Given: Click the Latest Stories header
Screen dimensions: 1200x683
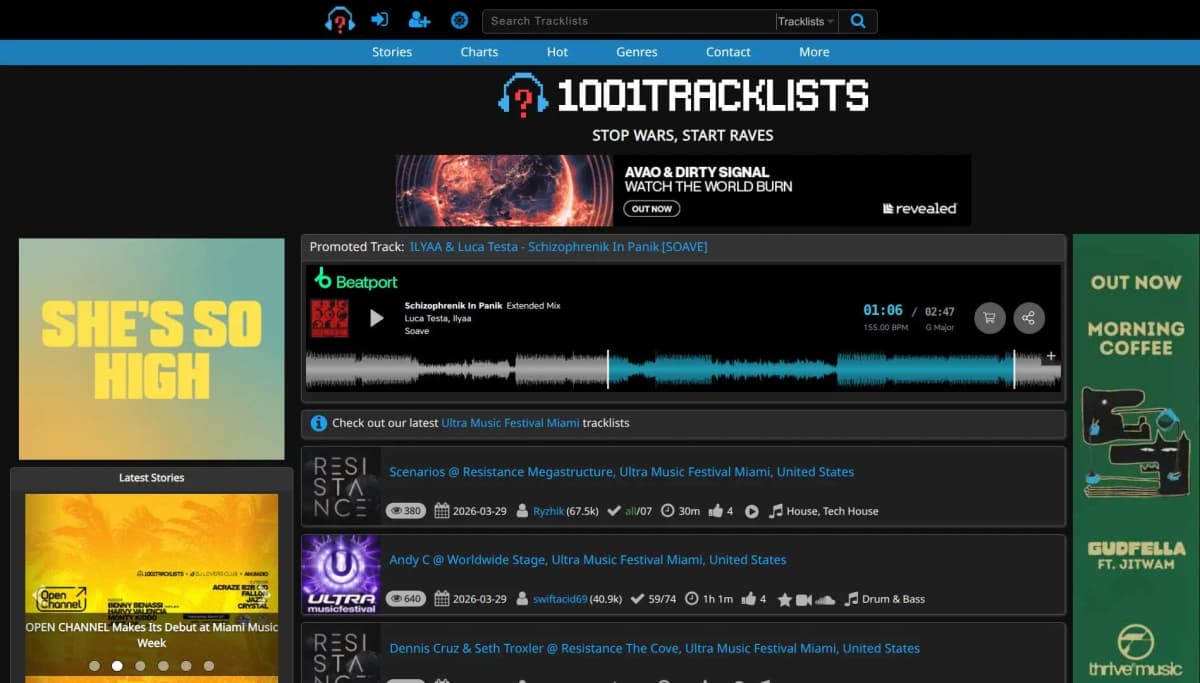Looking at the screenshot, I should click(x=152, y=478).
